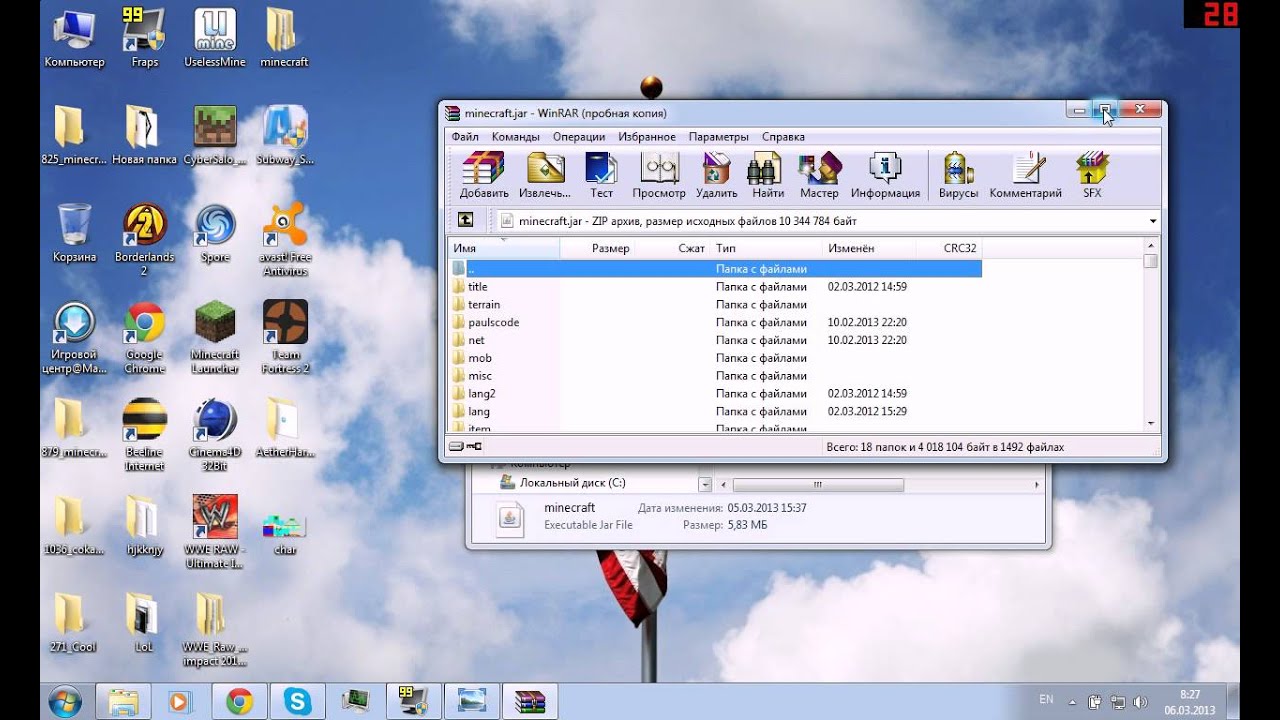
Task: Click the EN language indicator
Action: coord(1046,700)
